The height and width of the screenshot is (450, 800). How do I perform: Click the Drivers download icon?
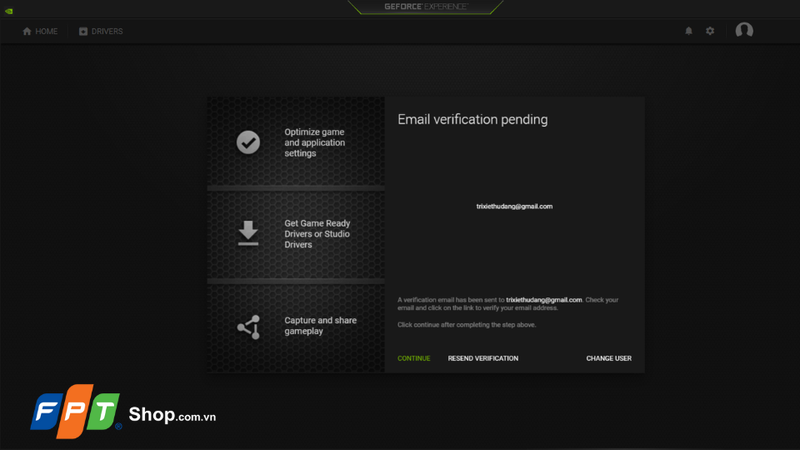83,31
